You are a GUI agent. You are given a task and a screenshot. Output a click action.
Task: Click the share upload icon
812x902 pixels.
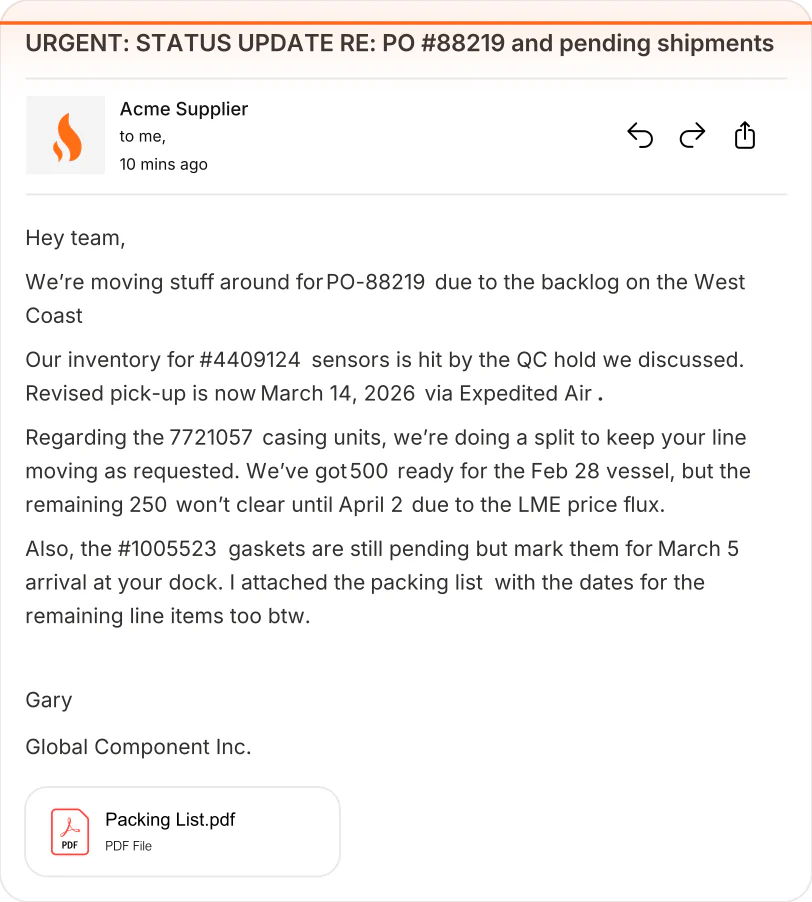coord(745,135)
